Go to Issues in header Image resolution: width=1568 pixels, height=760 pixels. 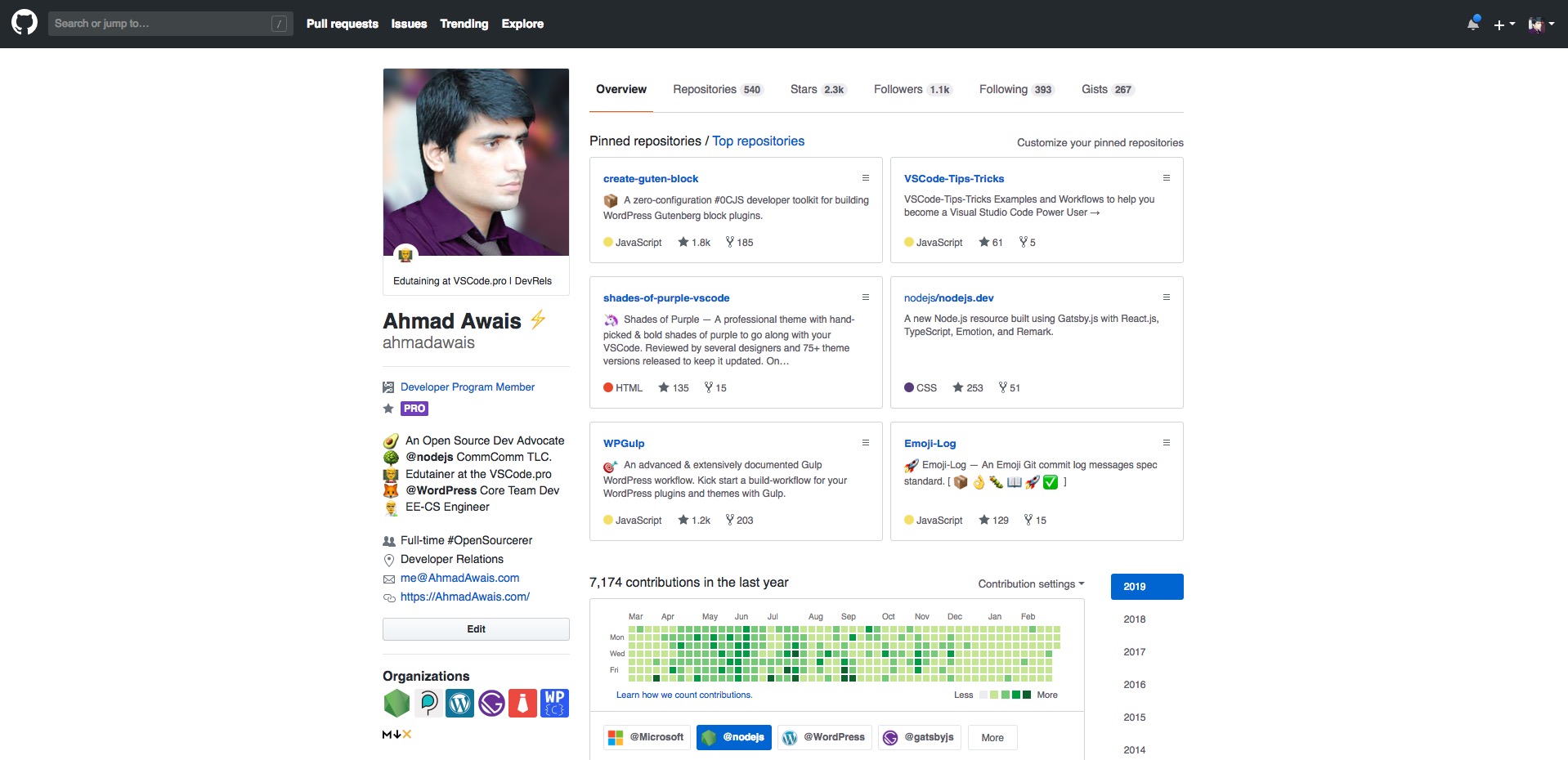click(409, 24)
